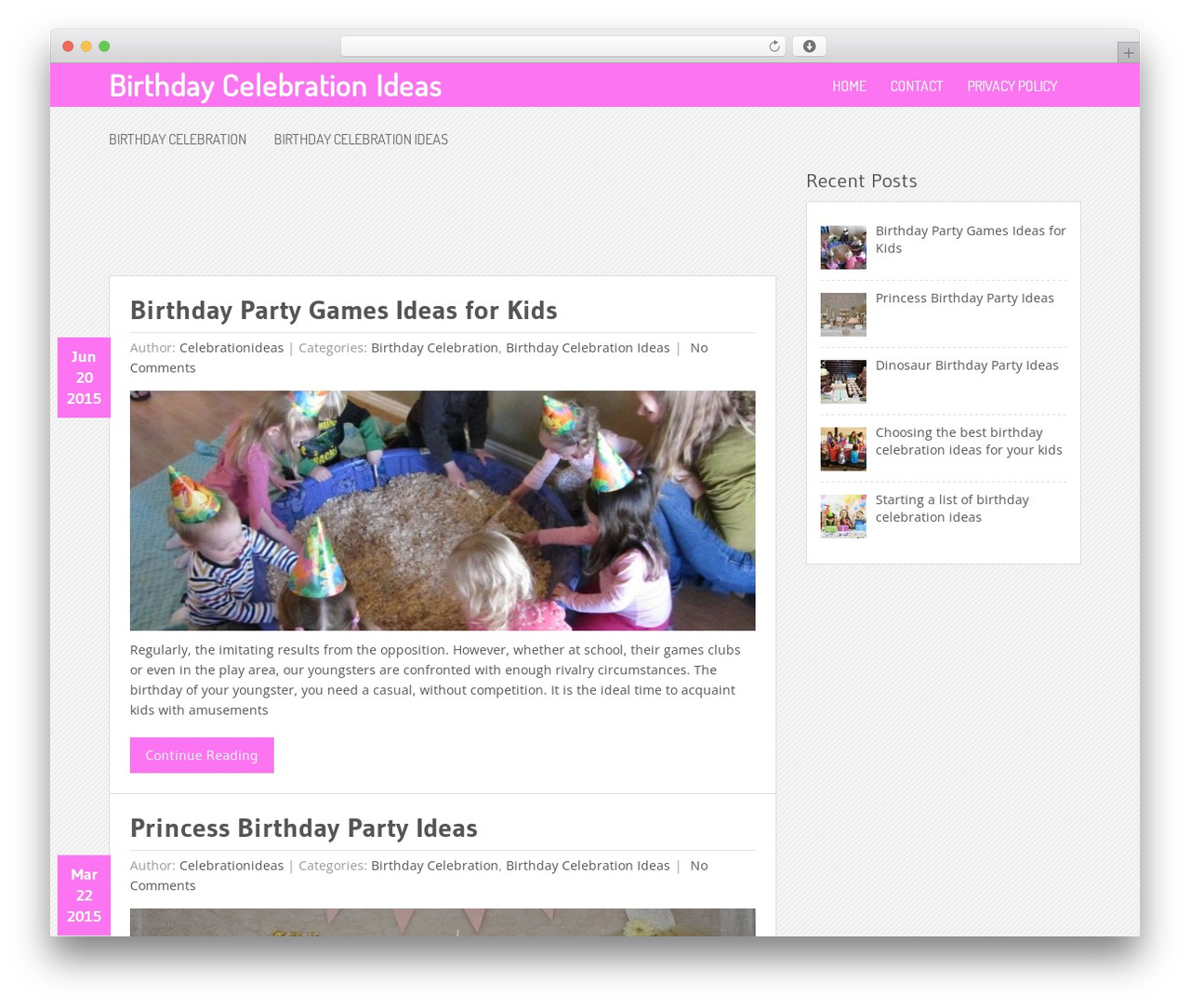1190x1008 pixels.
Task: Click thumbnail beside Starting a list post
Action: click(843, 516)
